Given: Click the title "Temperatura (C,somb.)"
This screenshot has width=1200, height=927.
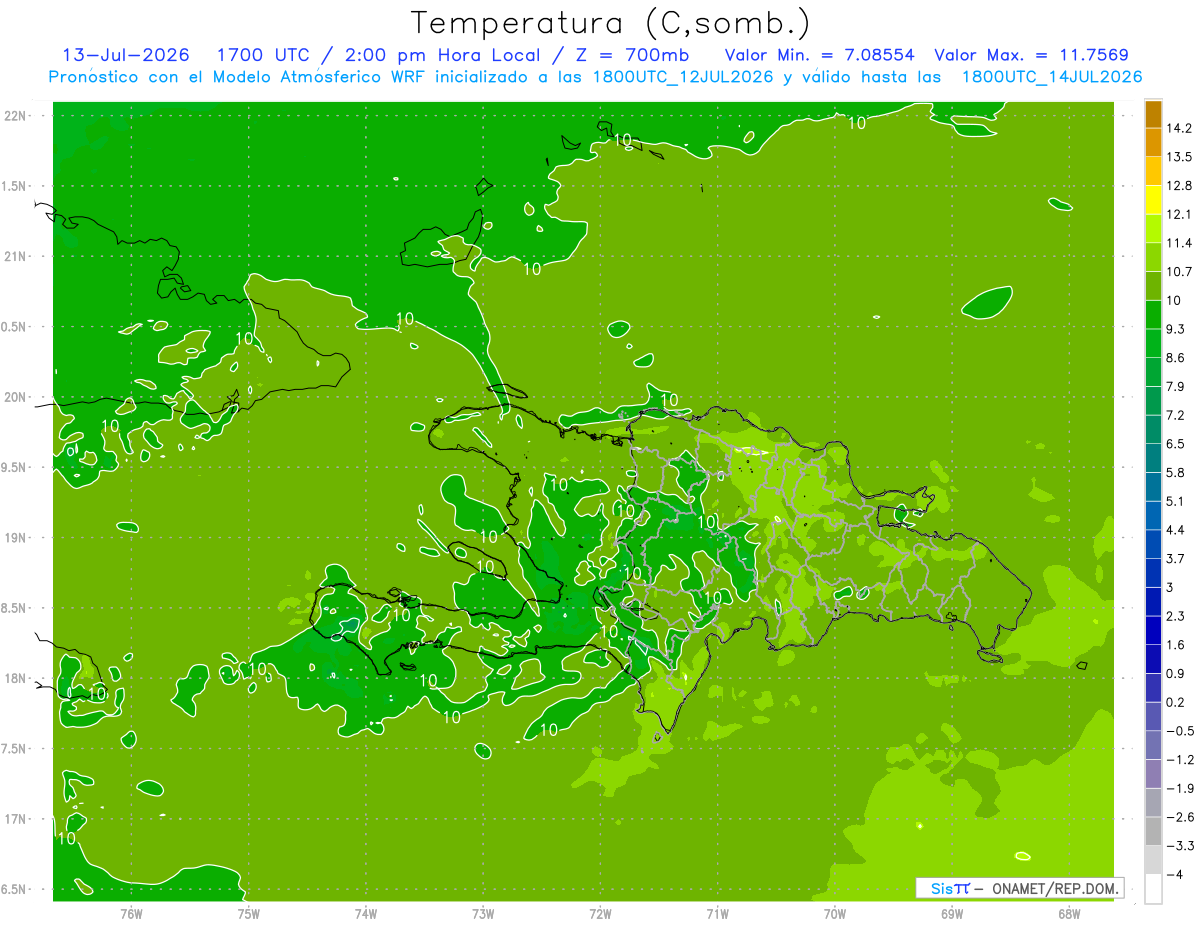Looking at the screenshot, I should [x=610, y=23].
